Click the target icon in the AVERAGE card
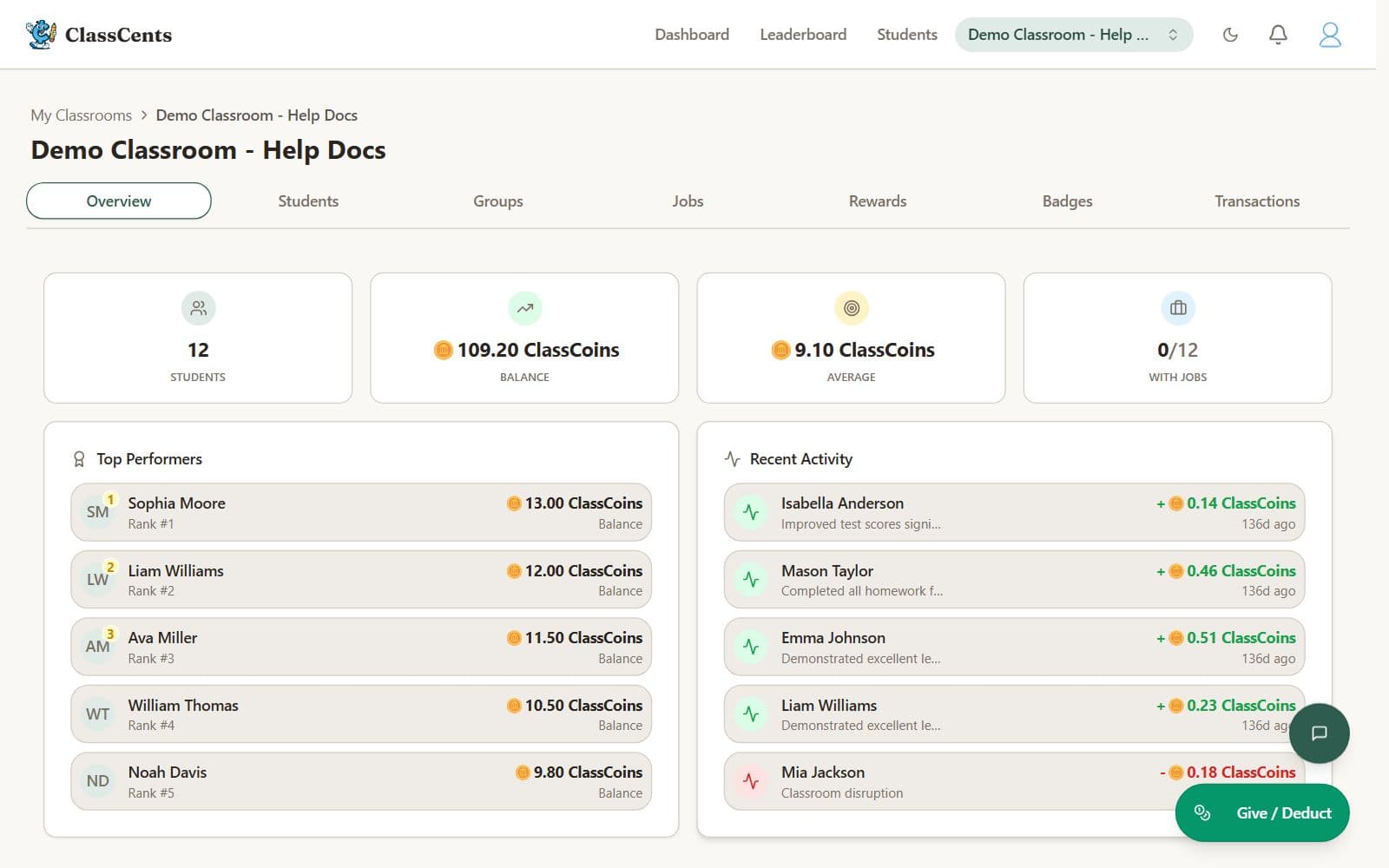The height and width of the screenshot is (868, 1389). (x=852, y=308)
